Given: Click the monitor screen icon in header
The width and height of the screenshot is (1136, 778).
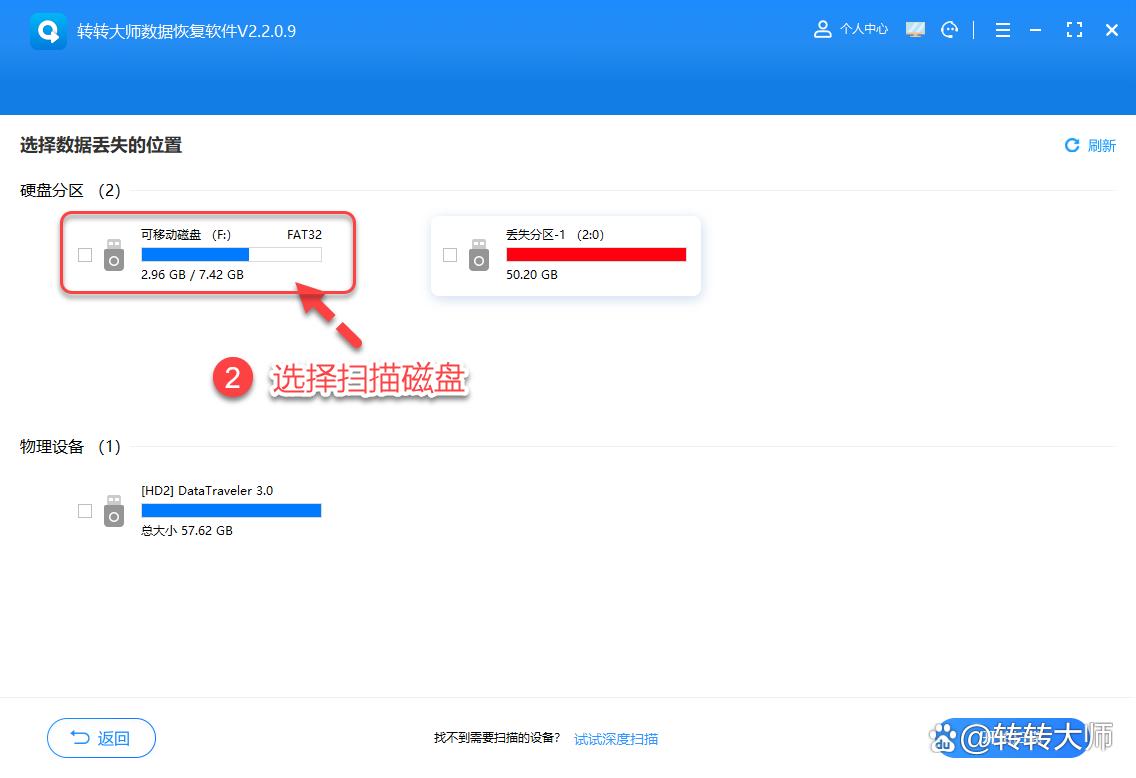Looking at the screenshot, I should tap(915, 30).
